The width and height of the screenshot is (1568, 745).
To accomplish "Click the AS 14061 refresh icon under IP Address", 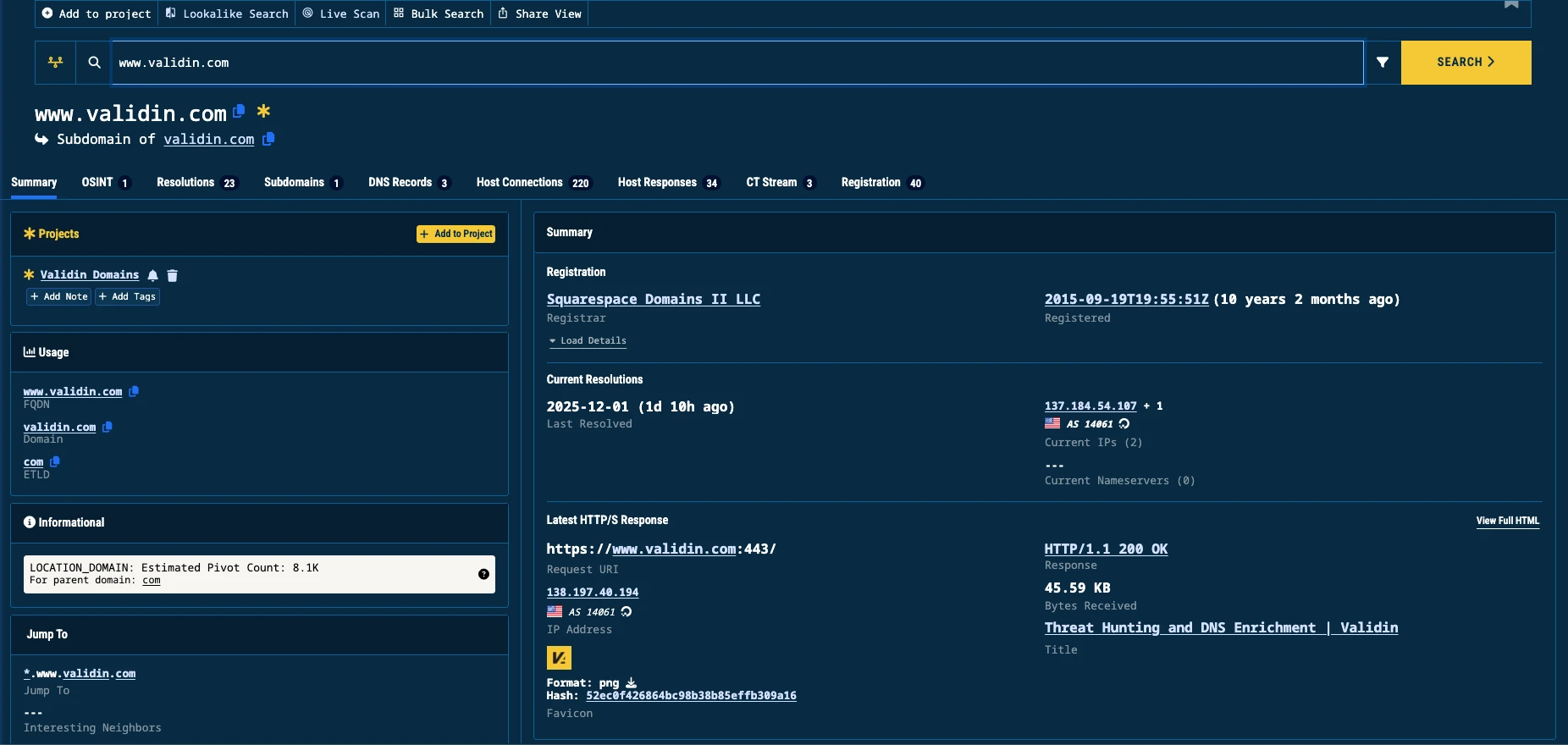I will coord(627,611).
